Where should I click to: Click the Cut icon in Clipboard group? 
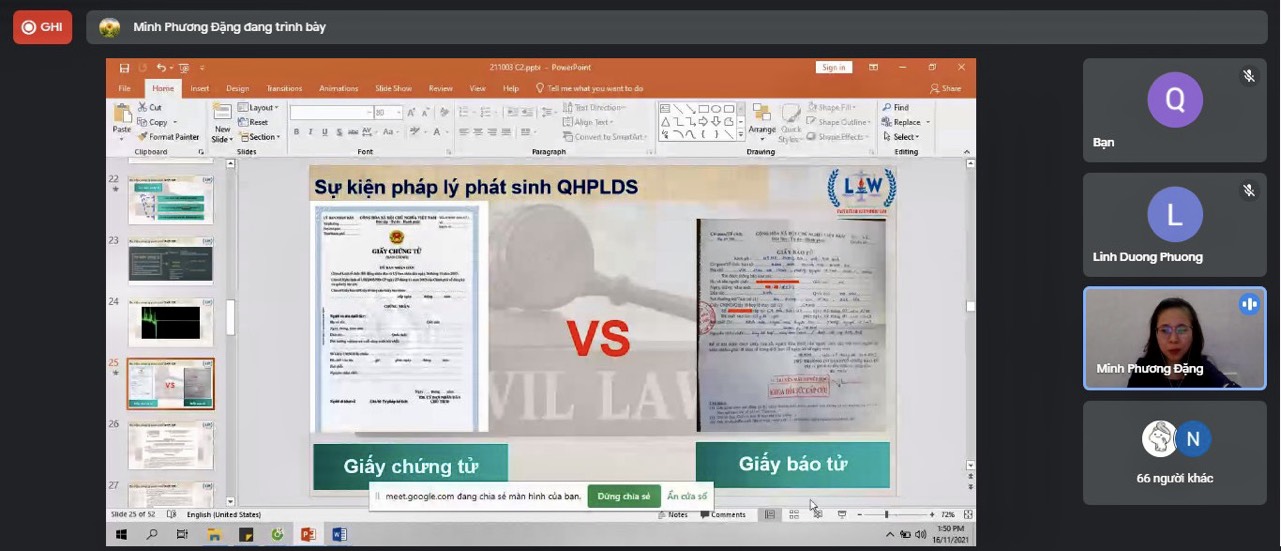tap(149, 107)
